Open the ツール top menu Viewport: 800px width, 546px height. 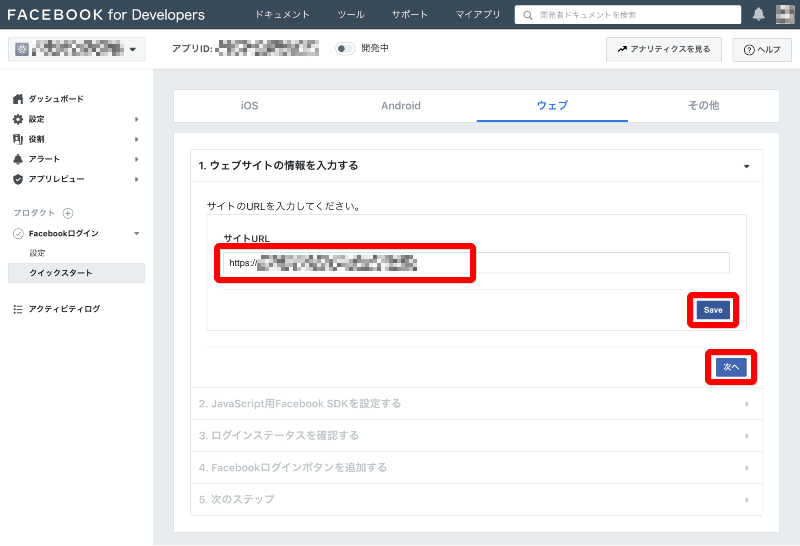[351, 14]
